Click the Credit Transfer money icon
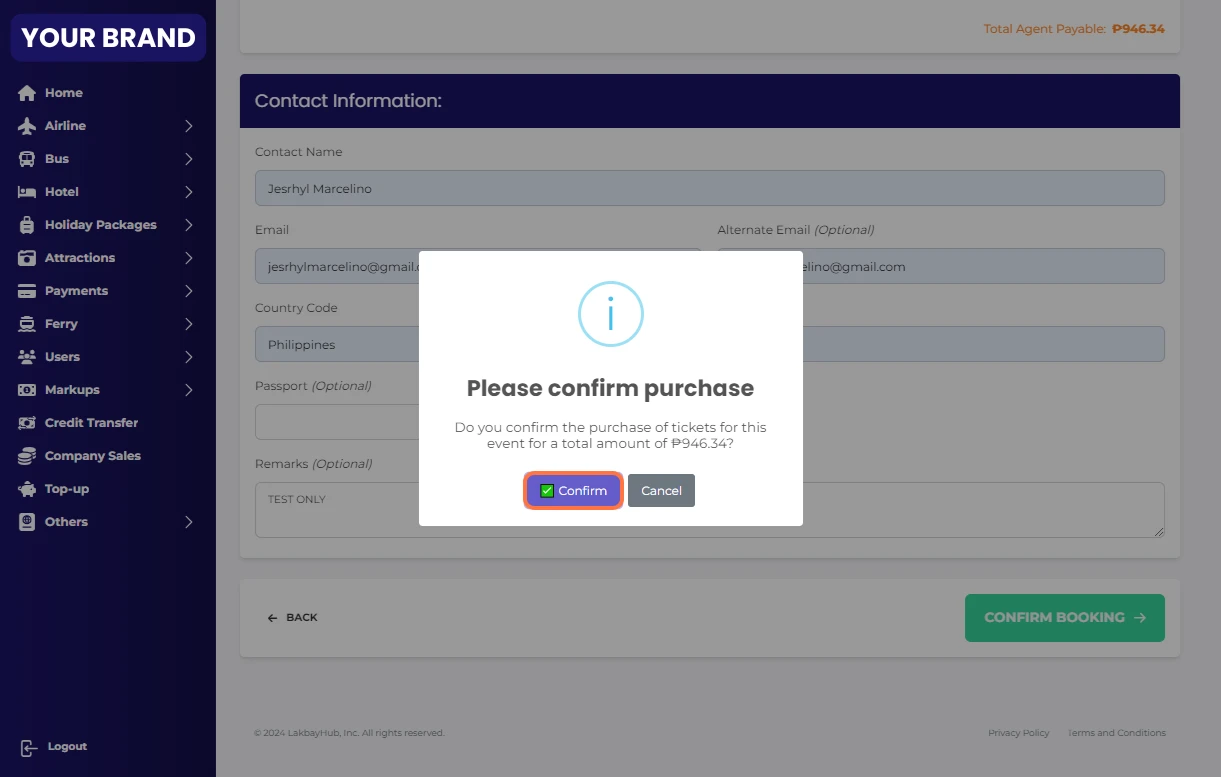Screen dimensions: 1221x777 click(27, 423)
